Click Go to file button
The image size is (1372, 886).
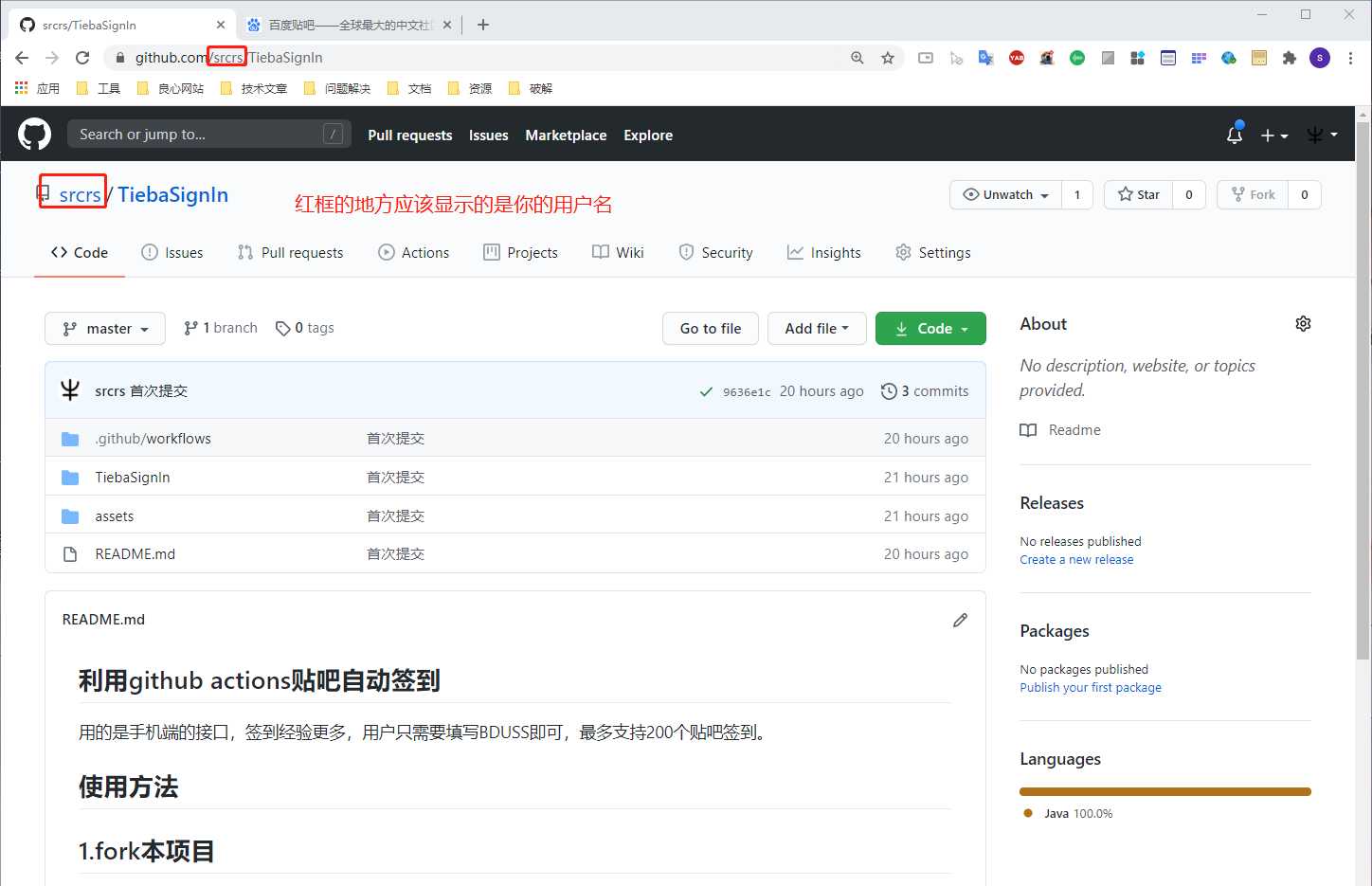[711, 329]
